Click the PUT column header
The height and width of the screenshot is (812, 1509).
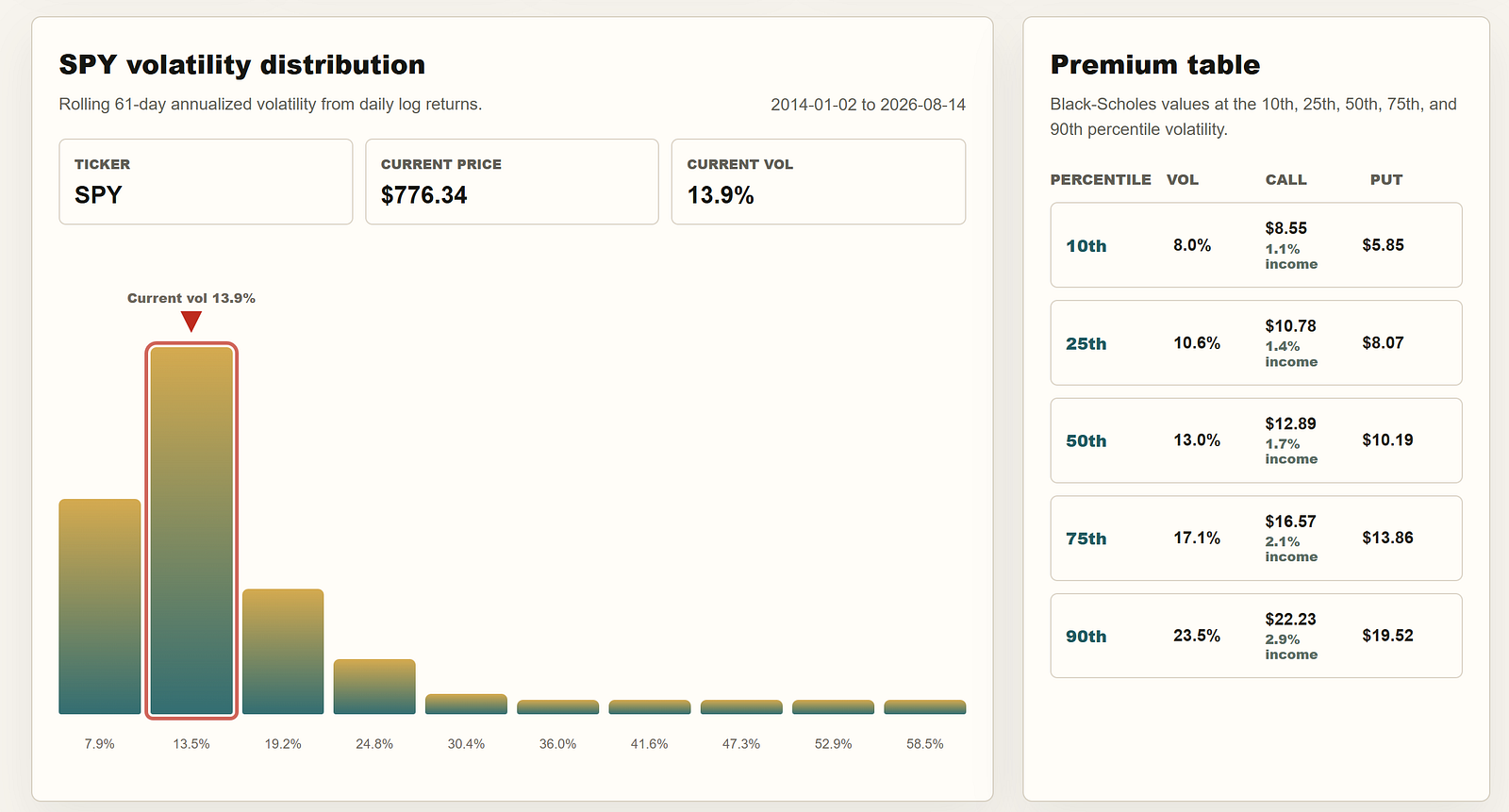click(x=1386, y=179)
